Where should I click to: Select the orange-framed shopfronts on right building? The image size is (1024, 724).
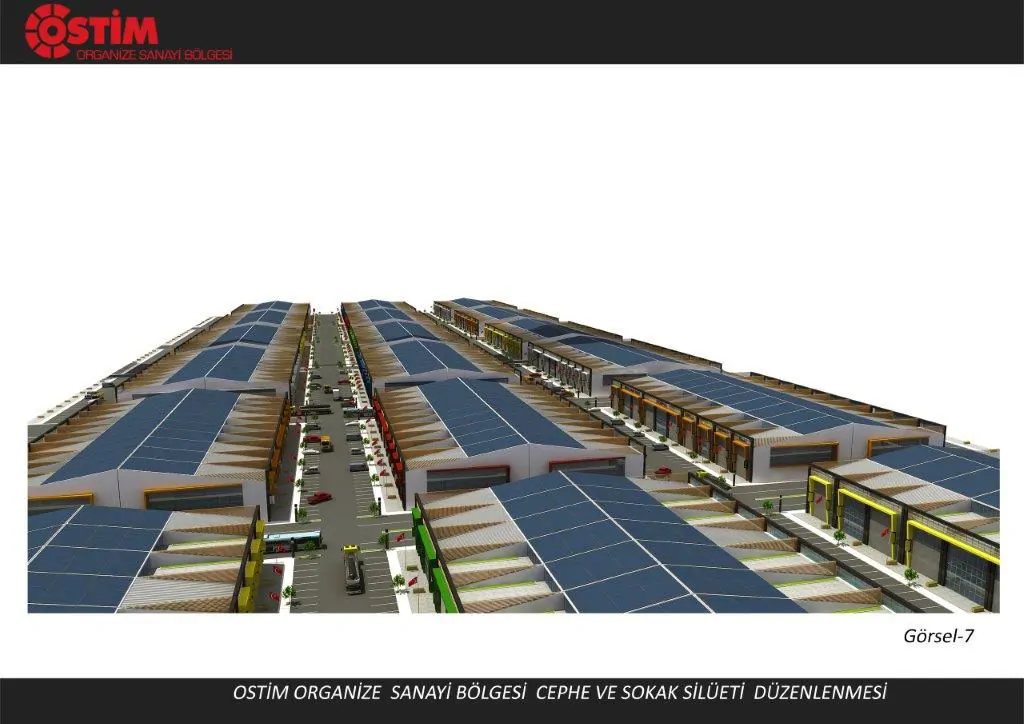tap(681, 420)
